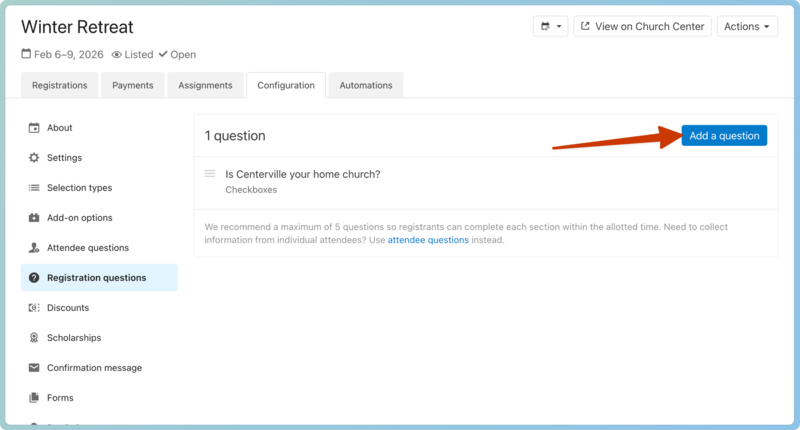Click the Attendee questions person icon

(34, 248)
